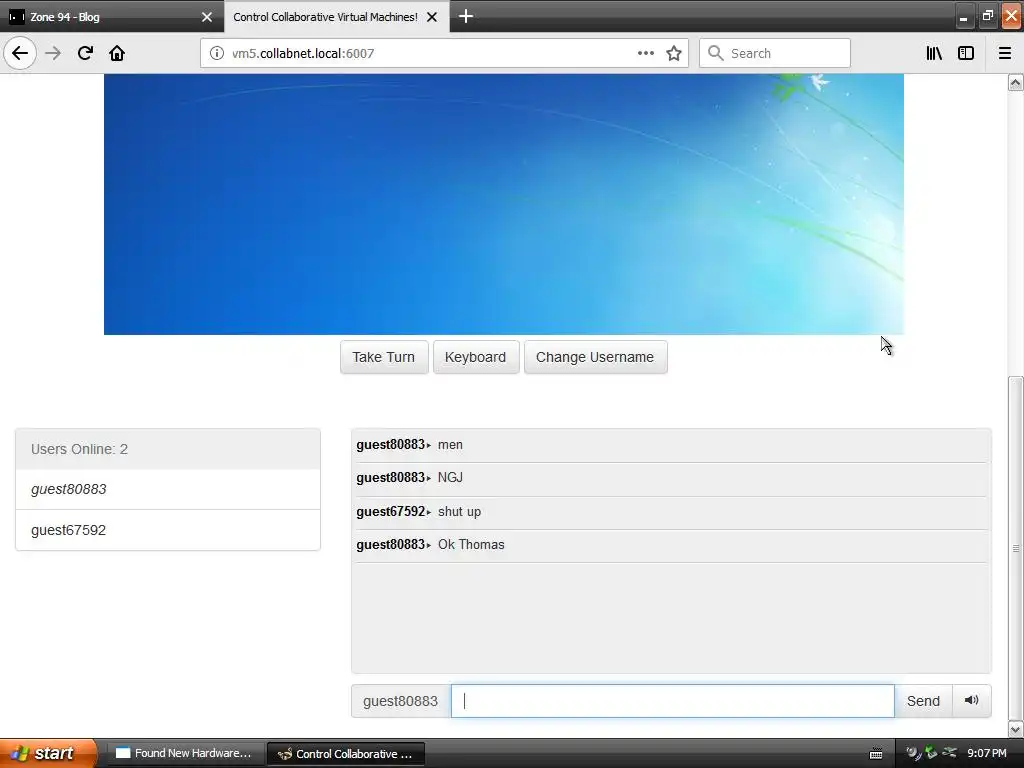Open the on-screen Keyboard button
The width and height of the screenshot is (1024, 768).
[x=475, y=357]
